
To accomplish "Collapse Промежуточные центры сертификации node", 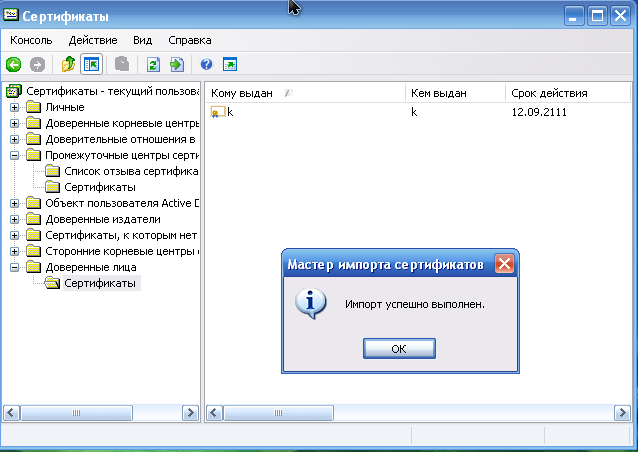I will pyautogui.click(x=14, y=155).
